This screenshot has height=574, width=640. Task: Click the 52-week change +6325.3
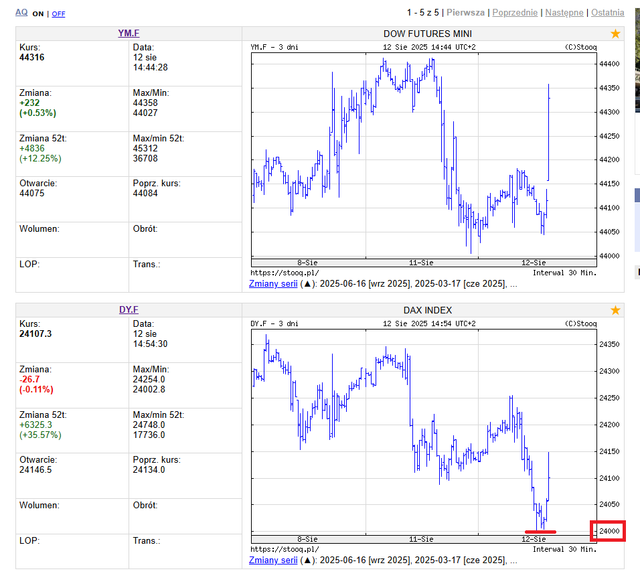coord(36,425)
